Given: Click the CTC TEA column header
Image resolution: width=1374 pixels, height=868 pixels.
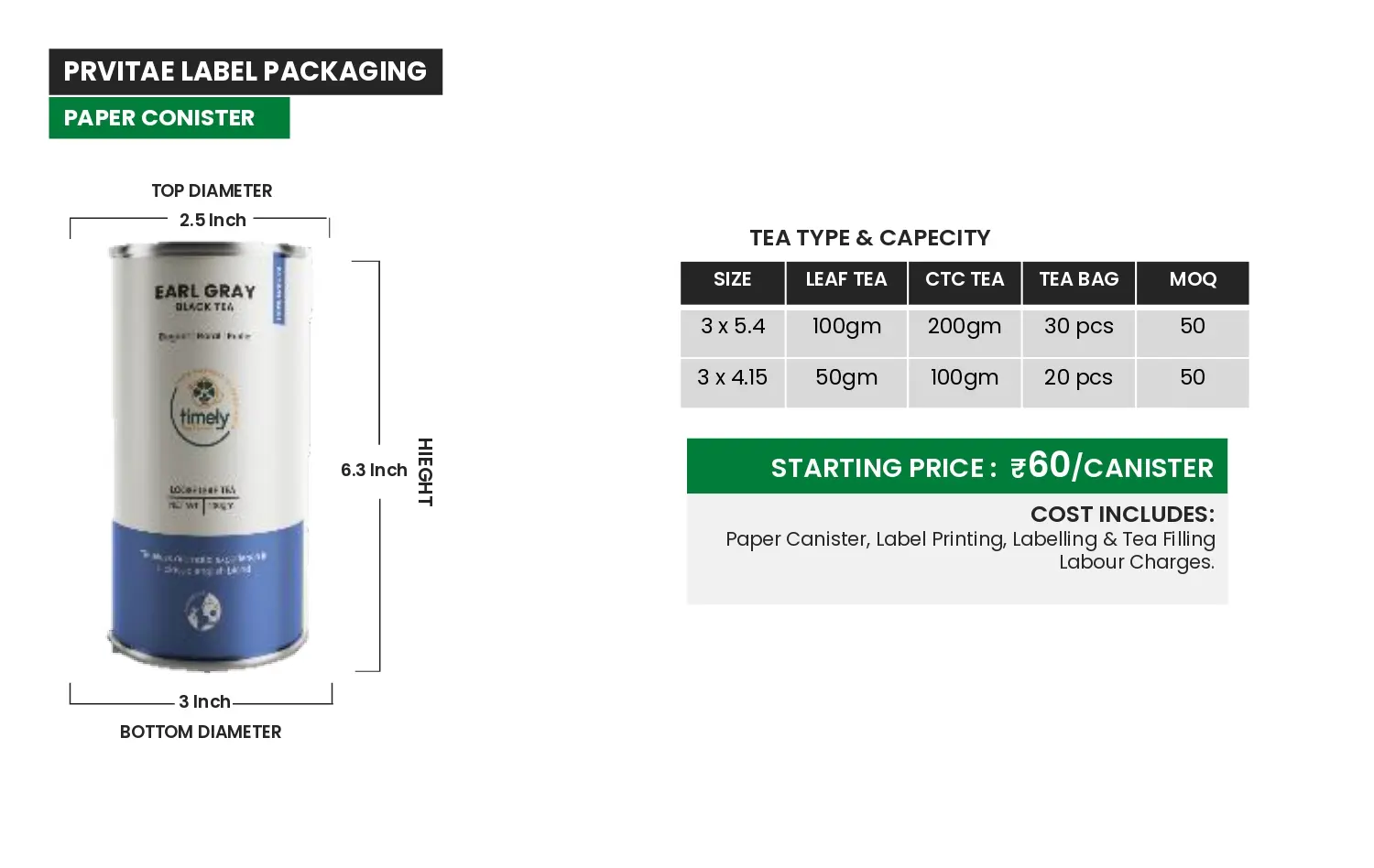Looking at the screenshot, I should coord(965,282).
